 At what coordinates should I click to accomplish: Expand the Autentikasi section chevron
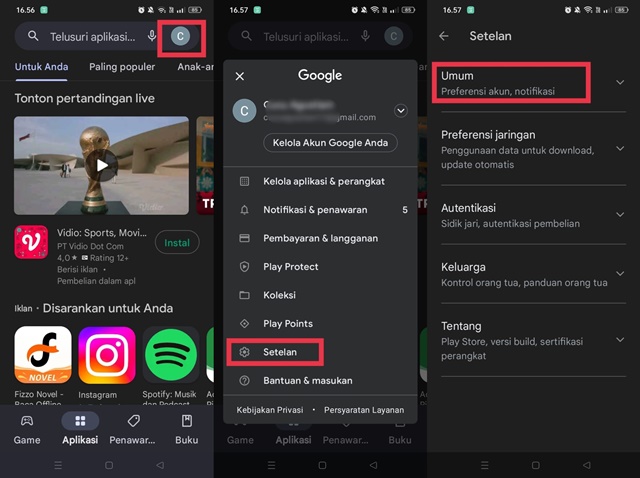coord(620,215)
